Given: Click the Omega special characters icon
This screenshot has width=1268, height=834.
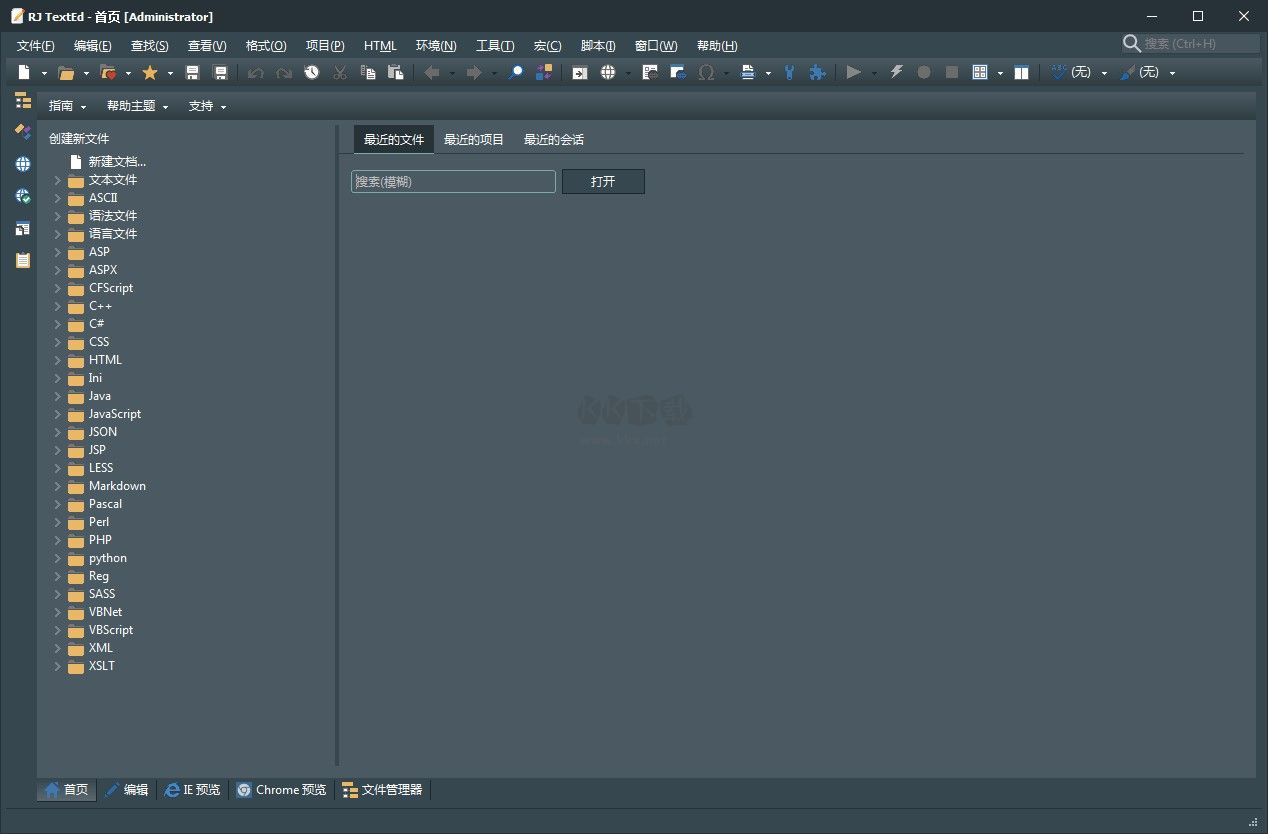Looking at the screenshot, I should [706, 72].
